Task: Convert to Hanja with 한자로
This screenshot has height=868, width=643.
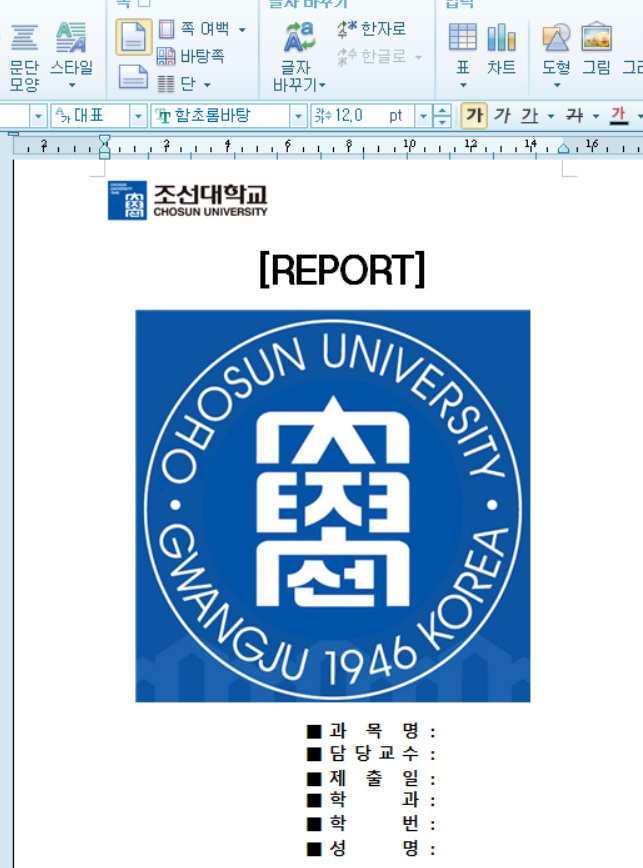Action: coord(371,29)
